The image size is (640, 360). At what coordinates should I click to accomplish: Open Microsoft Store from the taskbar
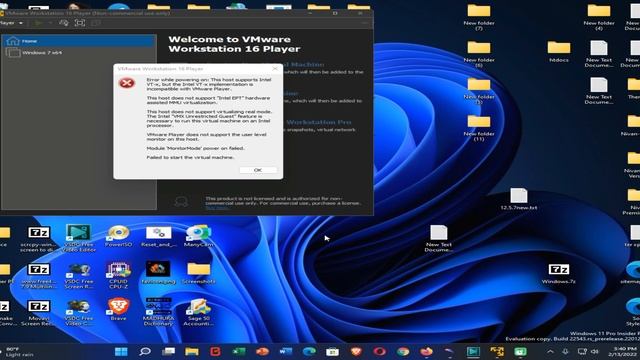click(x=332, y=351)
